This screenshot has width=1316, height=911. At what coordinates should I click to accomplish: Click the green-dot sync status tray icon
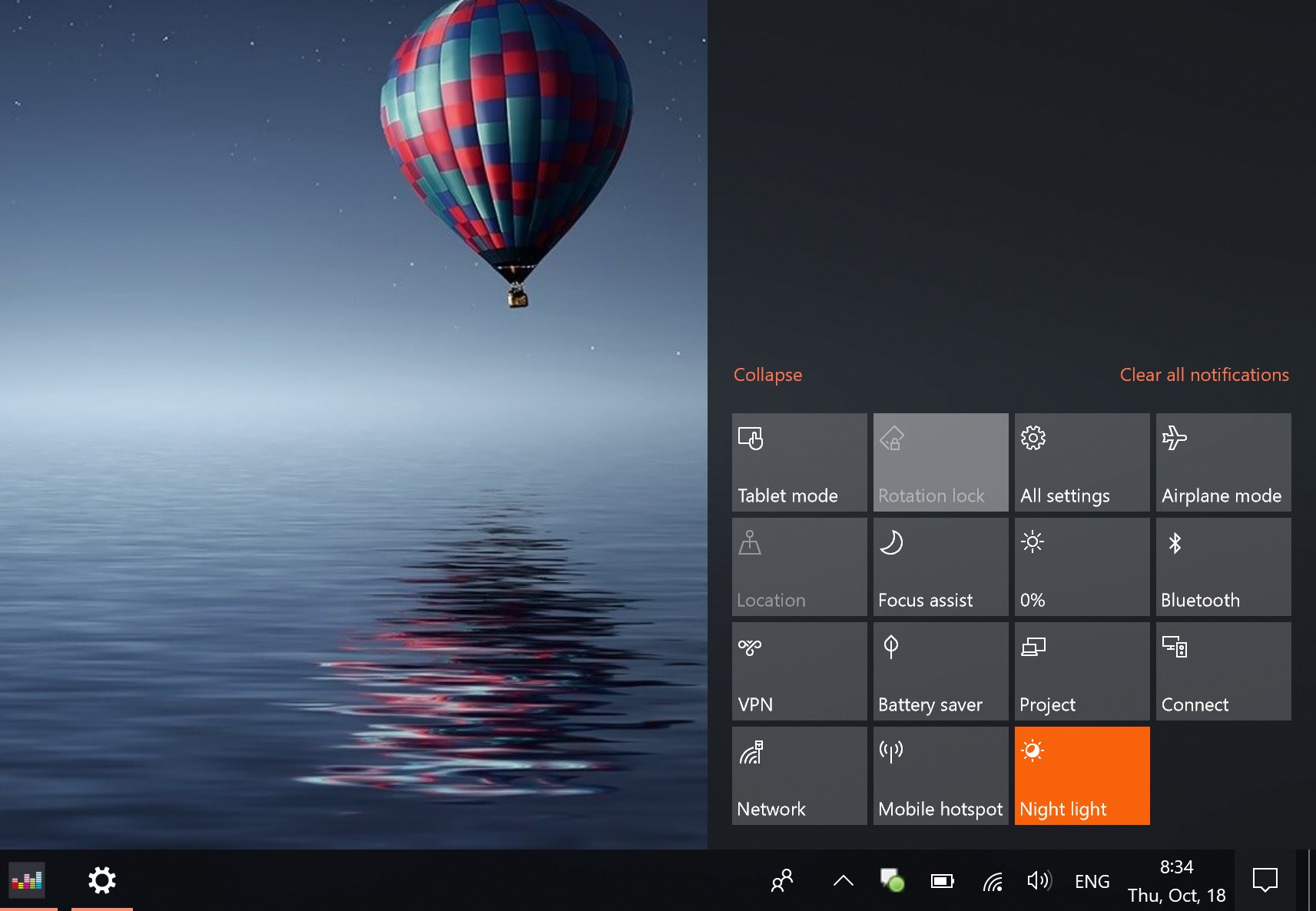892,880
